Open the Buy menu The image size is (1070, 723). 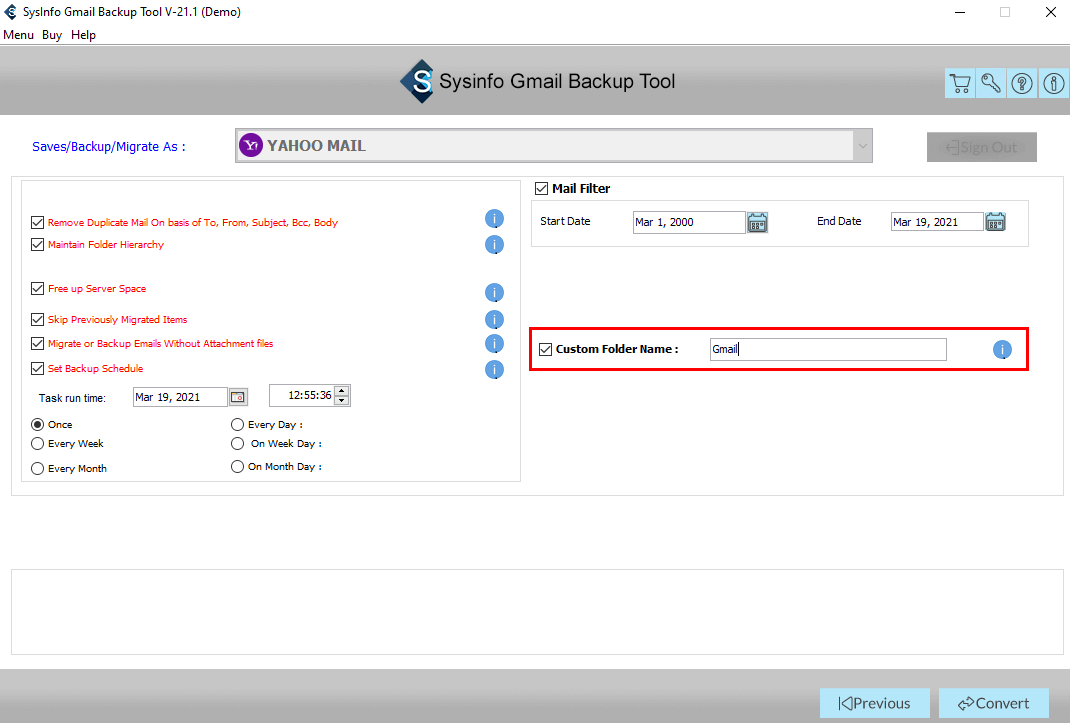(52, 35)
